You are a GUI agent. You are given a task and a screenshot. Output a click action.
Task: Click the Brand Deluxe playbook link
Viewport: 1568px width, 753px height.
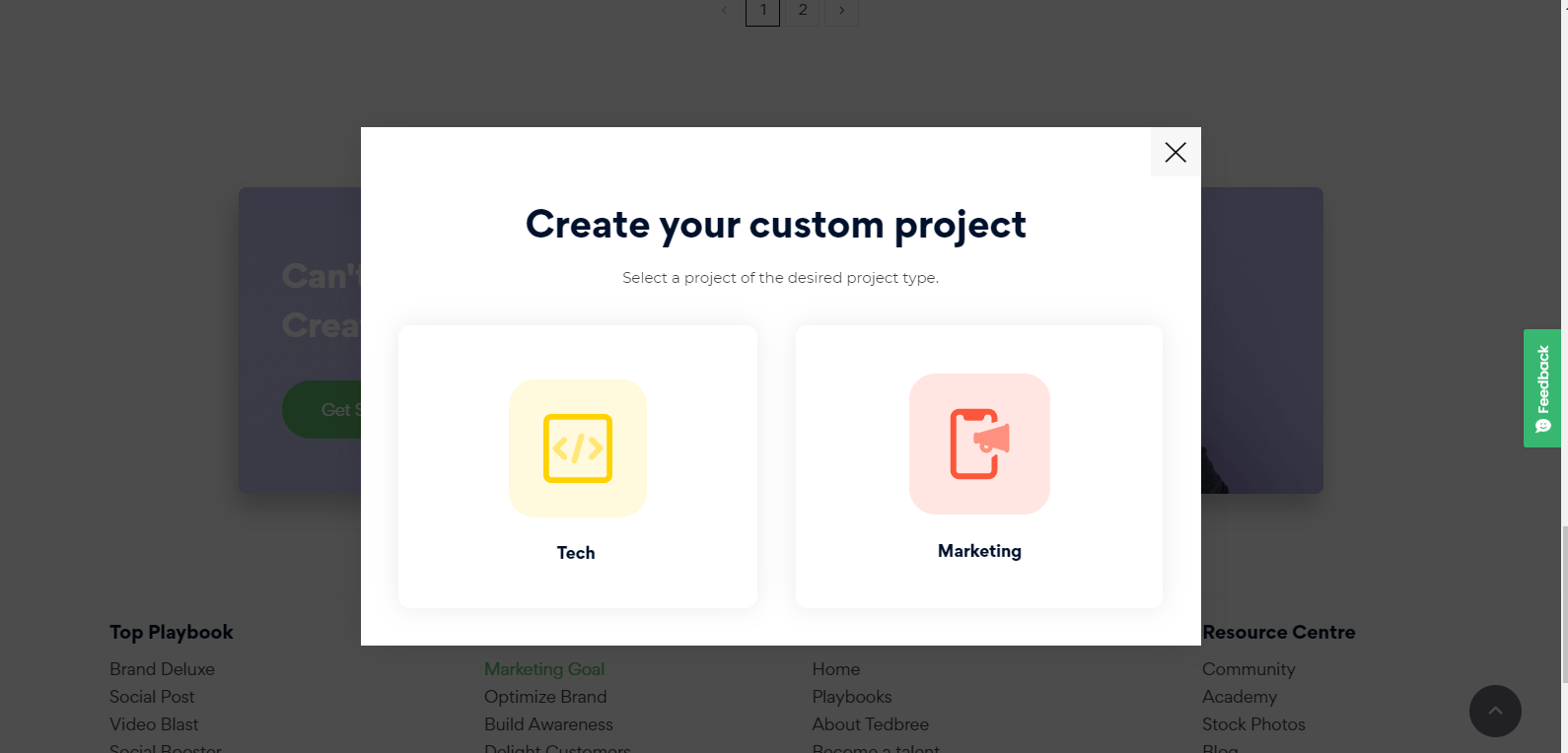162,669
